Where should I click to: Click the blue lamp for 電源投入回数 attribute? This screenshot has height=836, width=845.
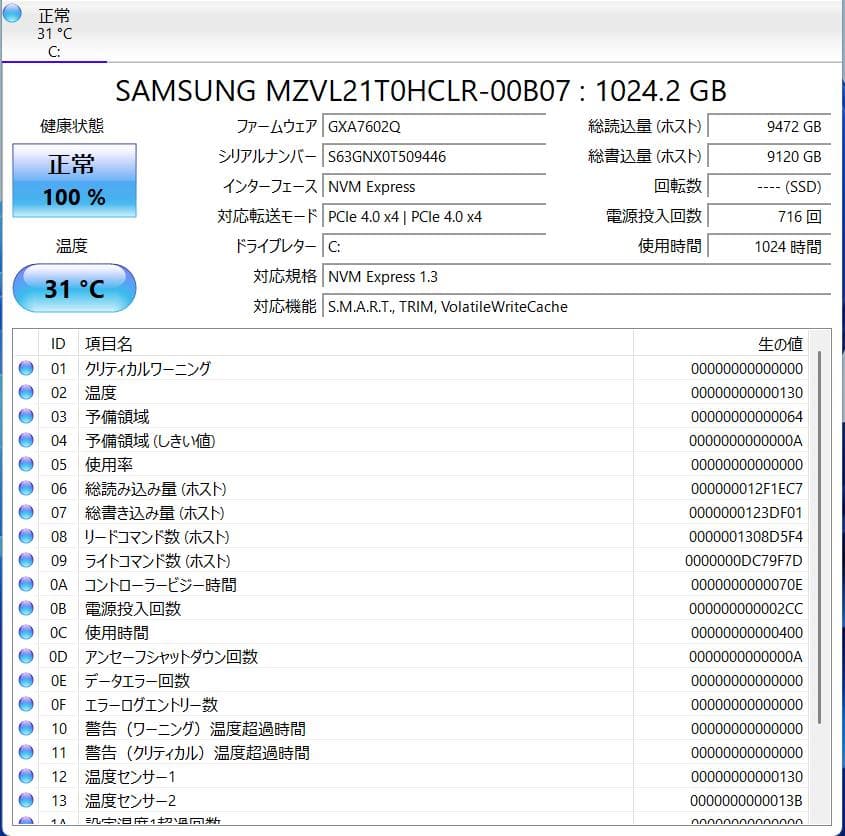pyautogui.click(x=27, y=608)
